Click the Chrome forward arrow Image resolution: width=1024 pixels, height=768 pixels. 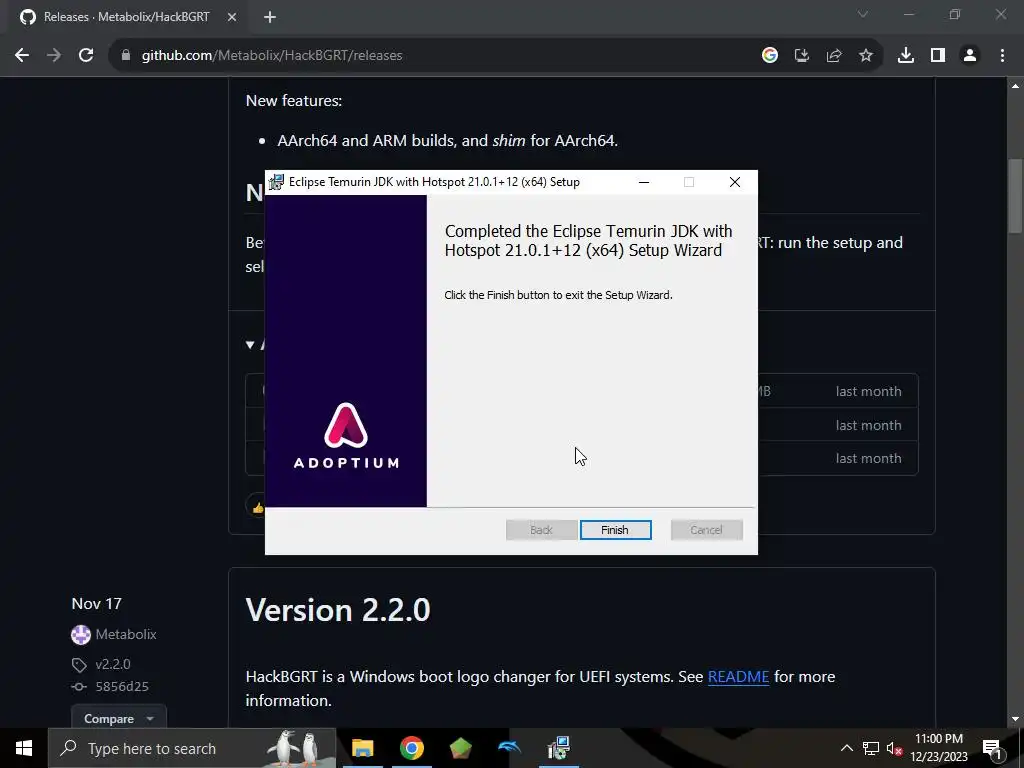54,56
